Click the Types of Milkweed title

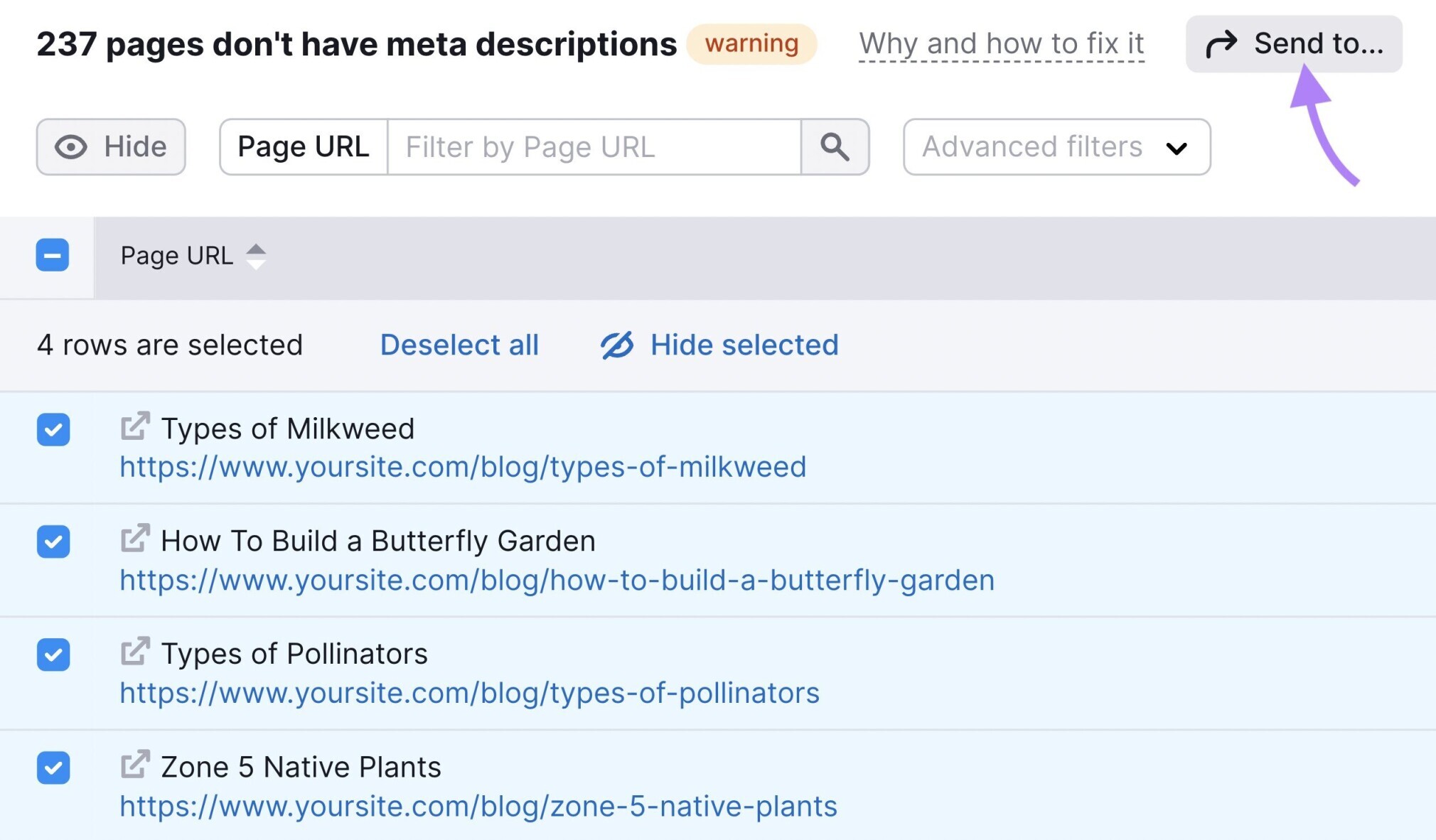(288, 429)
